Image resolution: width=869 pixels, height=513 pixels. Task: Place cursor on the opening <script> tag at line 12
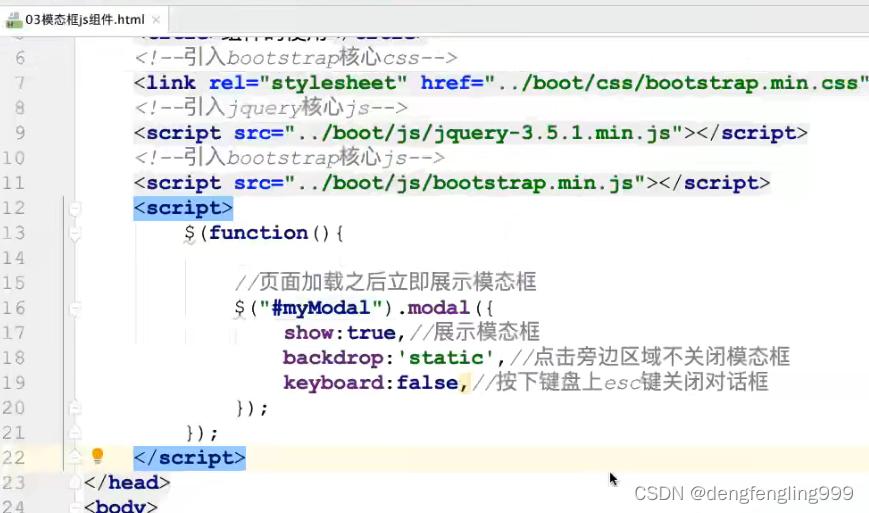tap(183, 208)
